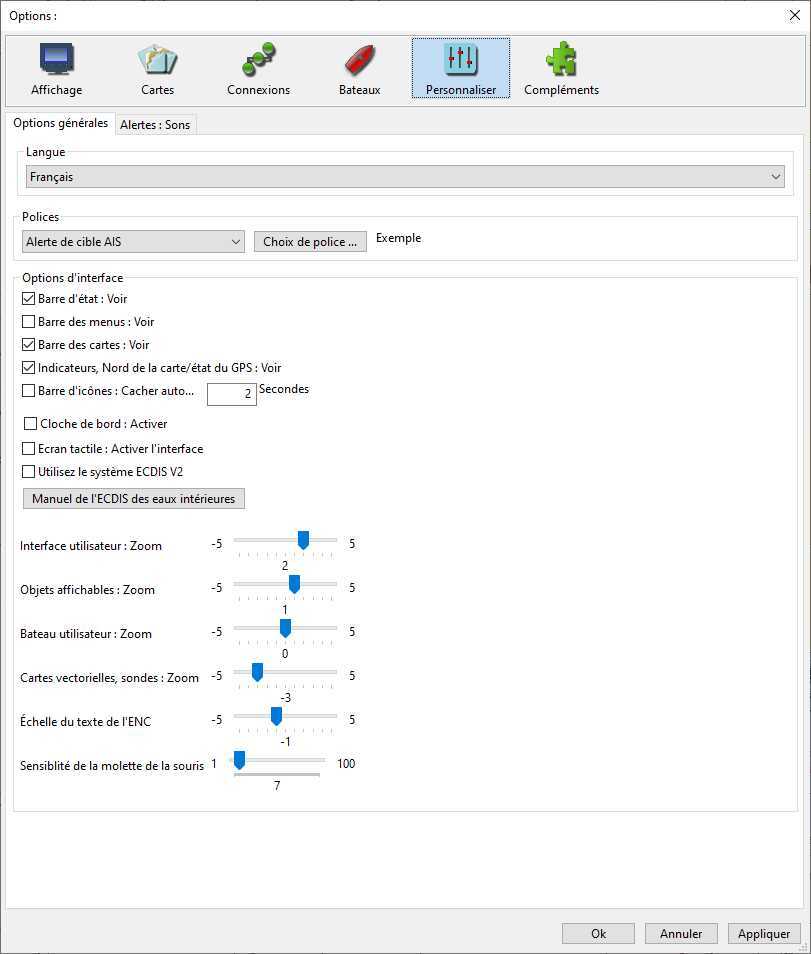Confirm with the Ok button
This screenshot has width=811, height=954.
(598, 933)
